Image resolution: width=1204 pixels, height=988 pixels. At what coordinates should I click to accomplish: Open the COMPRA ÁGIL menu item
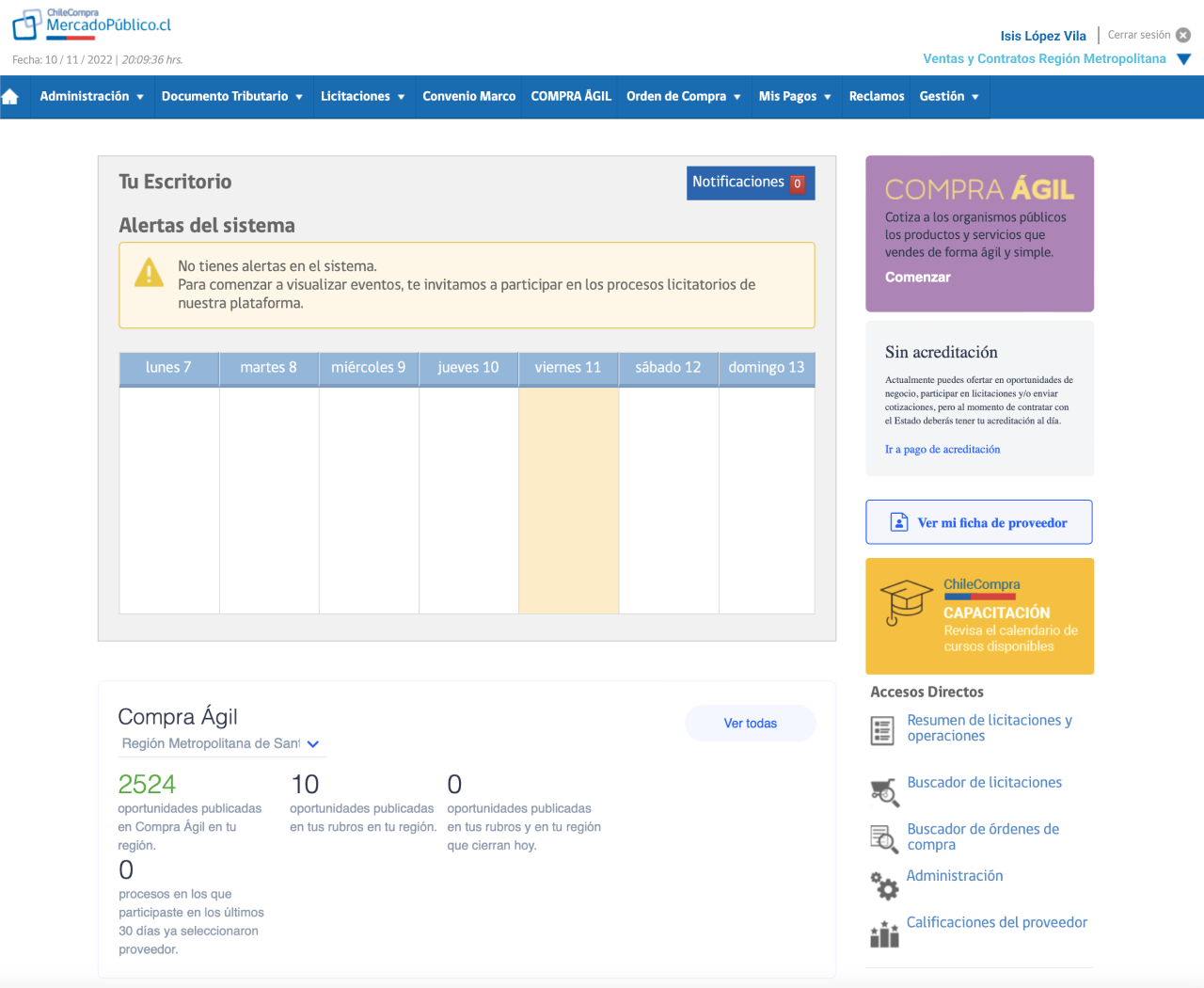[x=570, y=96]
